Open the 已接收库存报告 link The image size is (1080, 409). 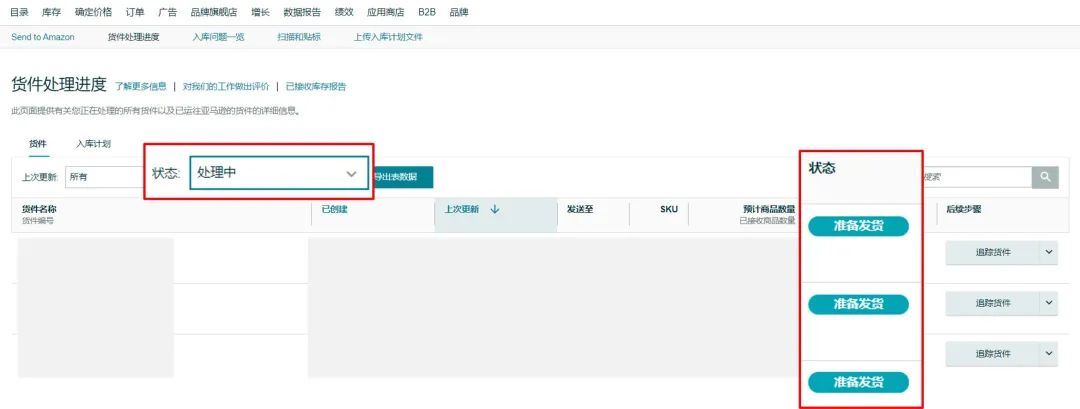(x=316, y=87)
